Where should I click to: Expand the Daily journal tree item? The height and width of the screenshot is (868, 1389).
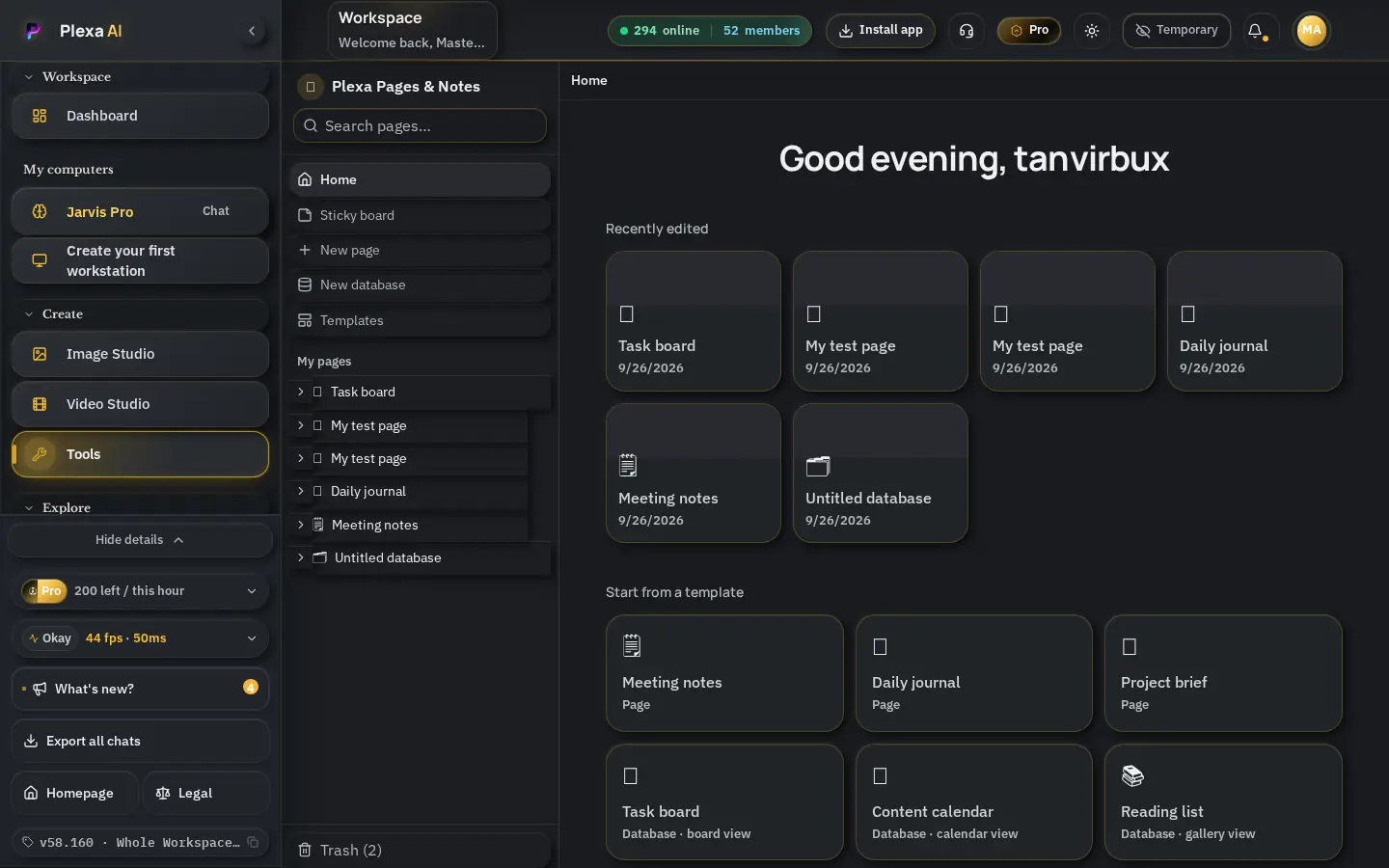(x=301, y=491)
